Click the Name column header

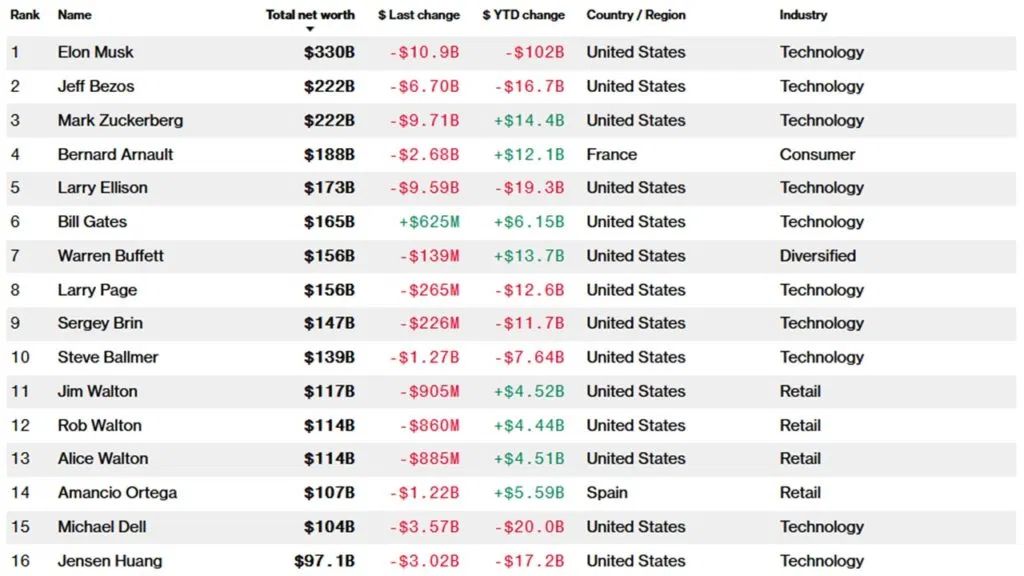(x=74, y=15)
